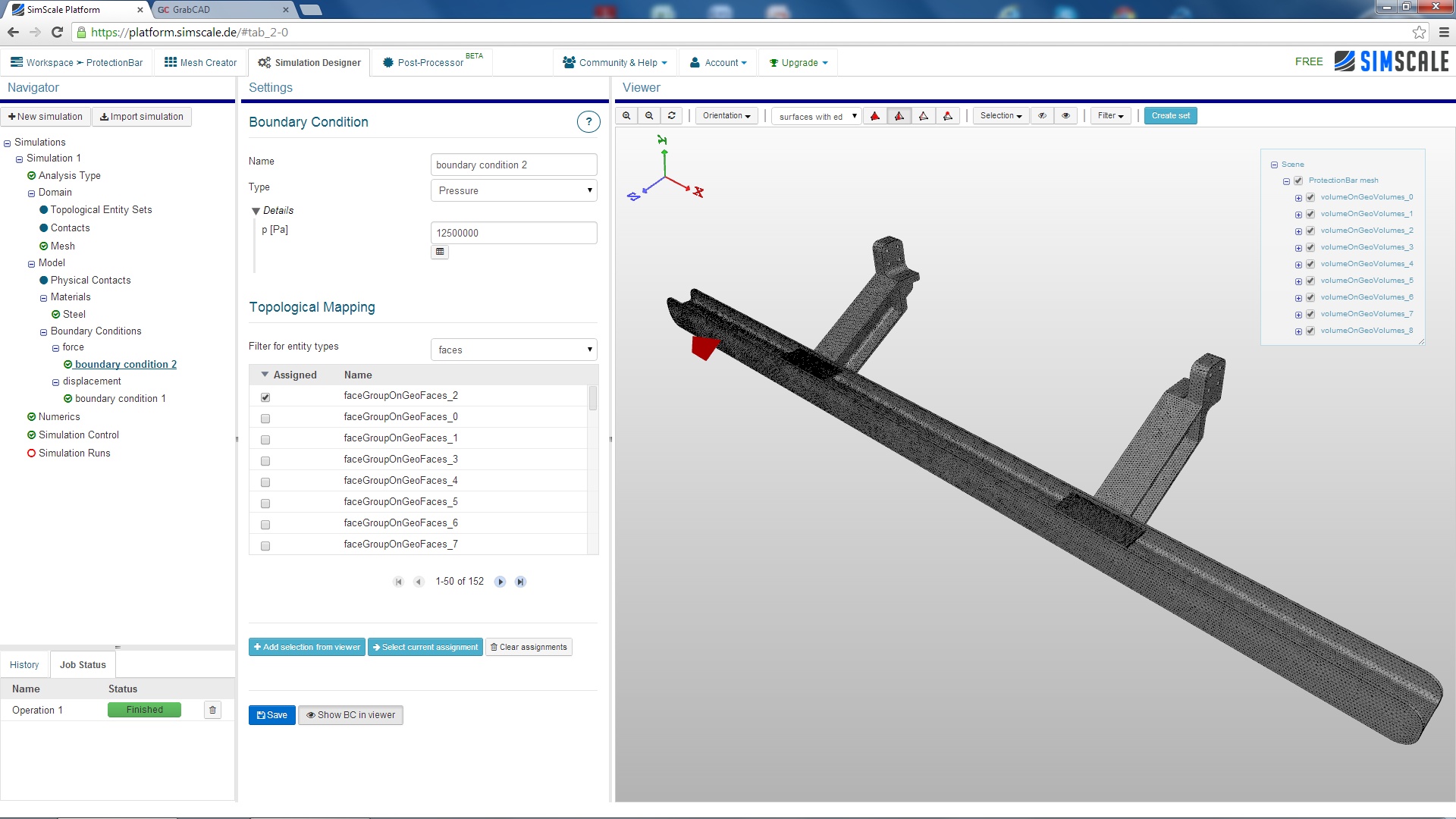Open the Type dropdown showing Pressure
1456x819 pixels.
pyautogui.click(x=514, y=191)
